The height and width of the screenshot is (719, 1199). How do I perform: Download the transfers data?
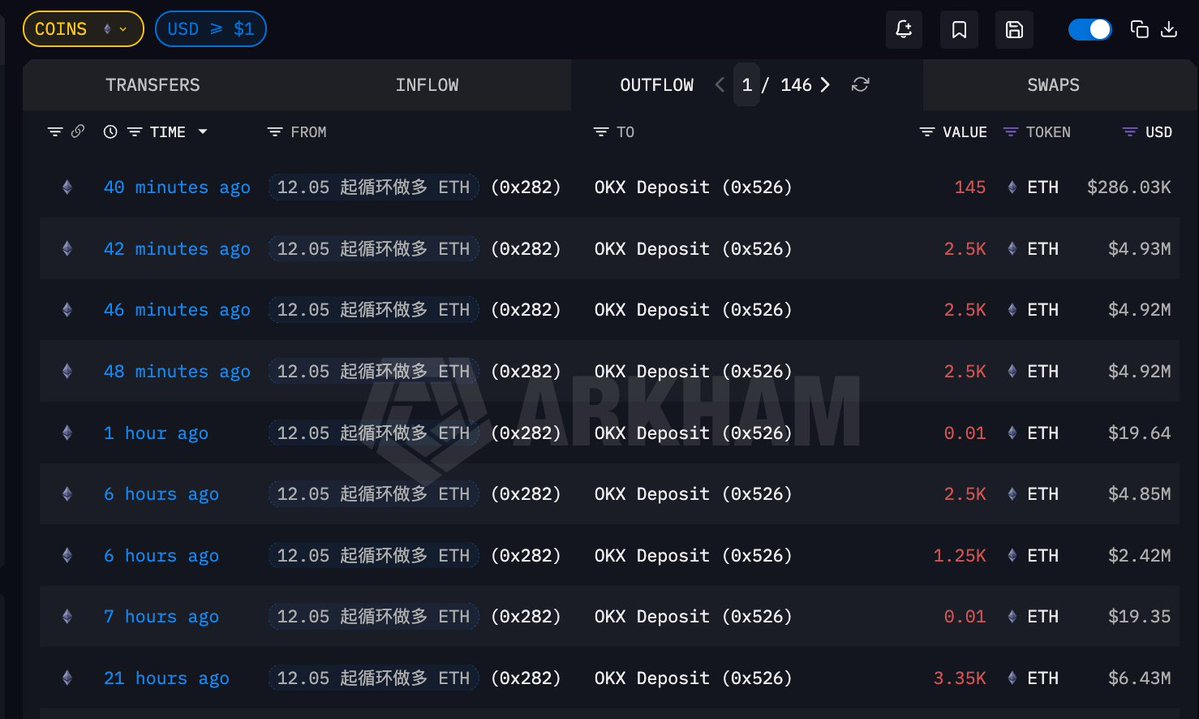(1169, 29)
